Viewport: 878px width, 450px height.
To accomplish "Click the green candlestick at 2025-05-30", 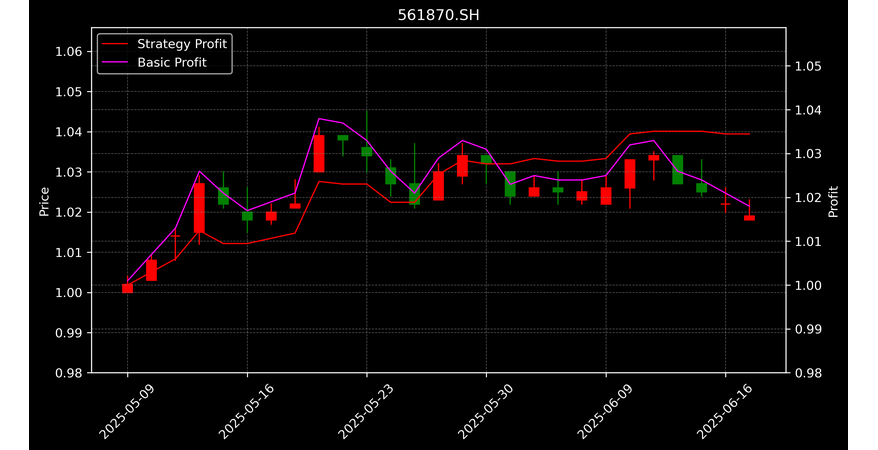I will tap(487, 160).
